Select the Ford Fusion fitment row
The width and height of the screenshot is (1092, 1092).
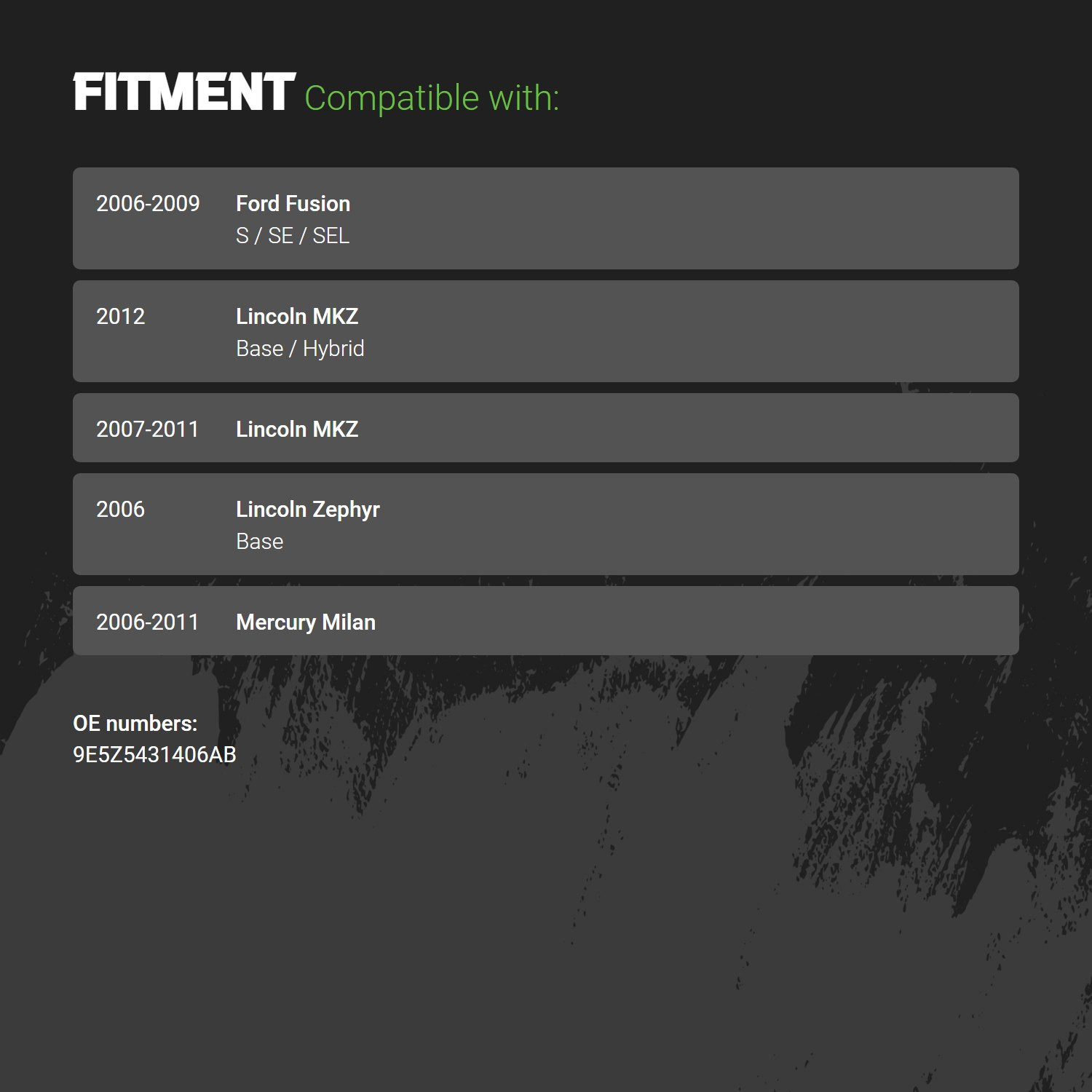(x=546, y=218)
